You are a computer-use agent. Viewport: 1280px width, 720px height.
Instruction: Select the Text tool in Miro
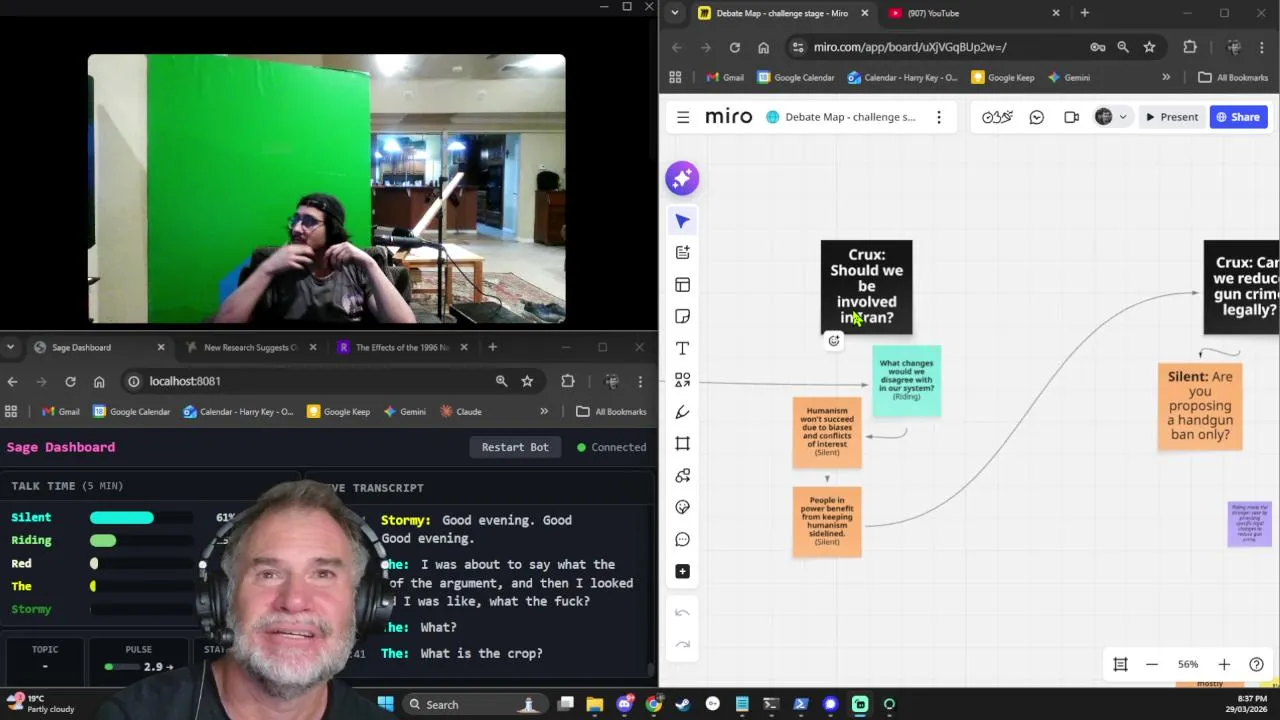tap(682, 349)
